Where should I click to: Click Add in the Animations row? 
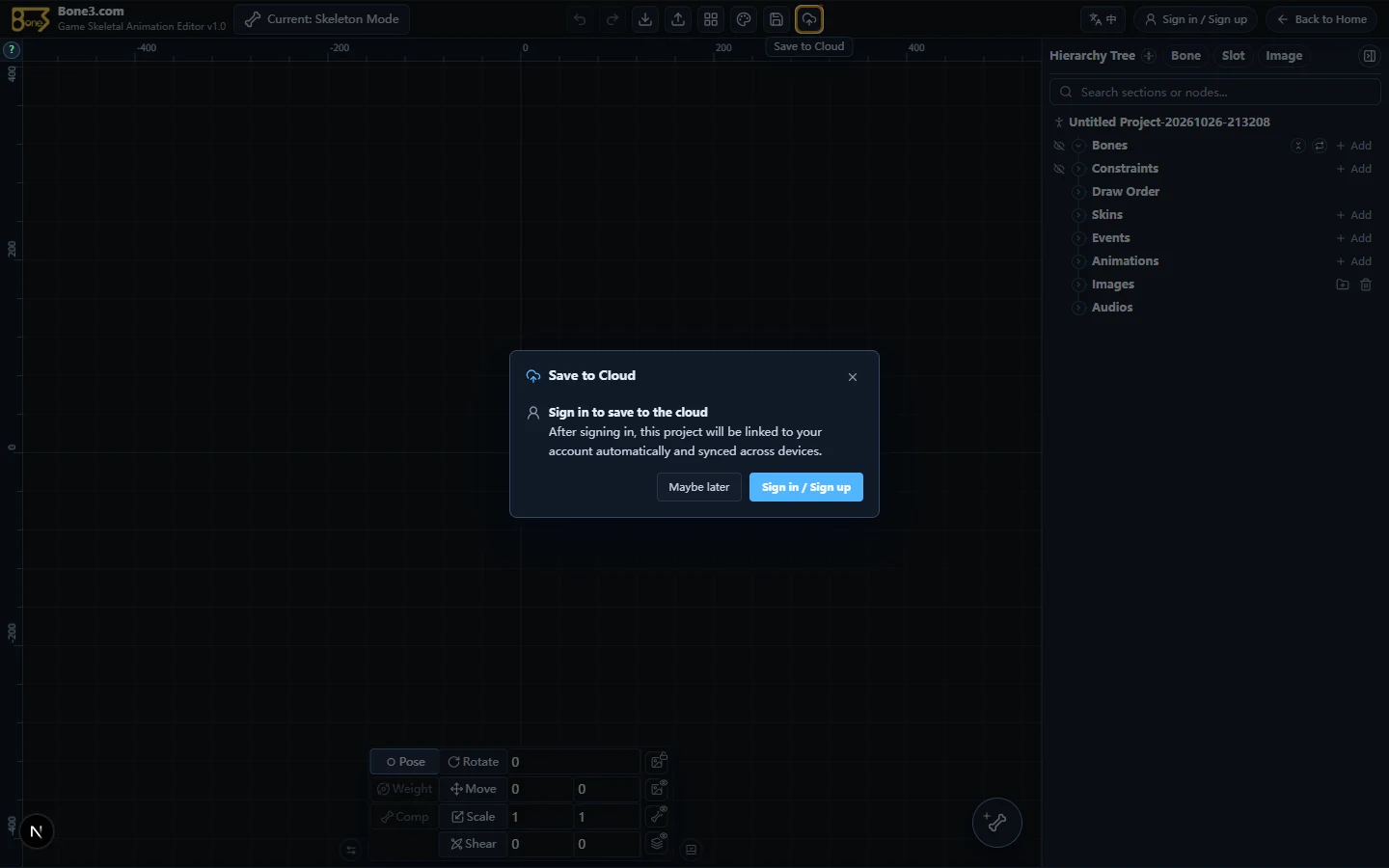[x=1354, y=261]
